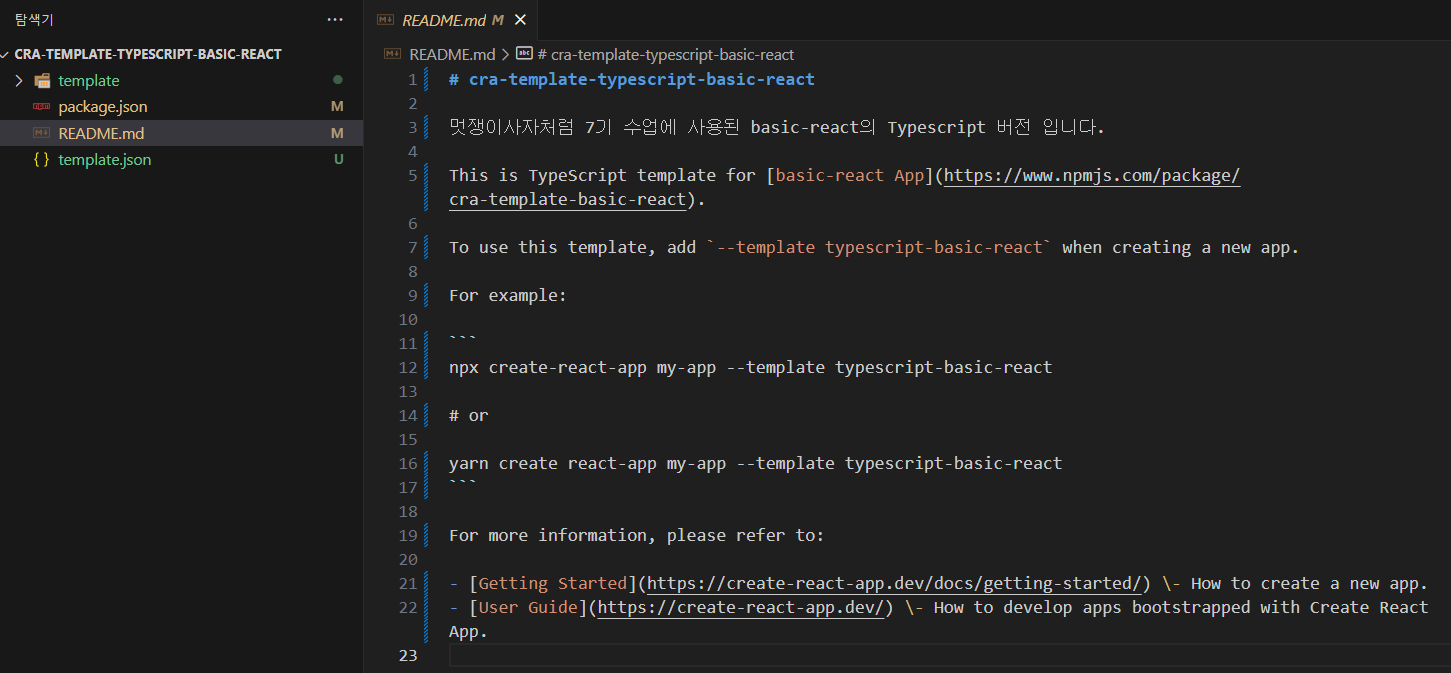
Task: Open template.json file
Action: coord(105,159)
